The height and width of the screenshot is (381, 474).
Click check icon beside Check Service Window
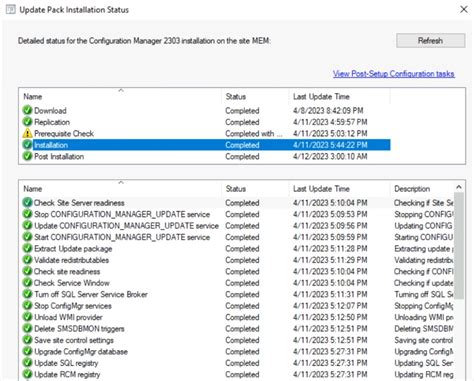(27, 283)
